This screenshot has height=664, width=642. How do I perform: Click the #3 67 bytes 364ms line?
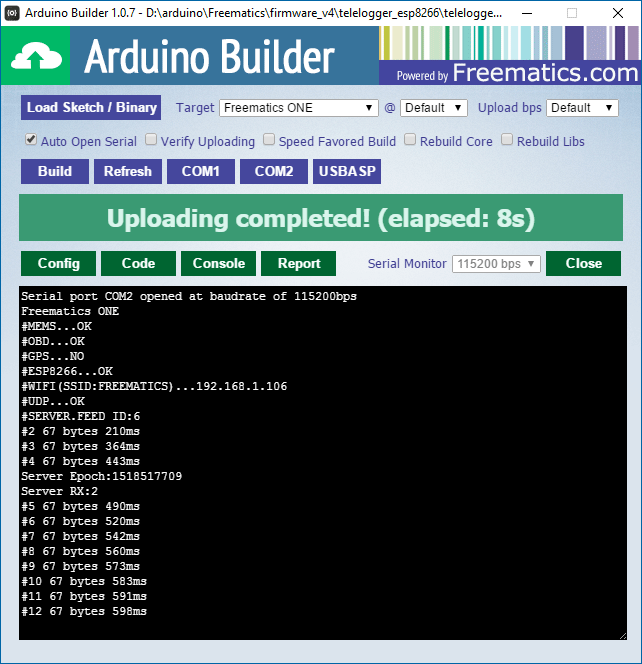[x=80, y=446]
